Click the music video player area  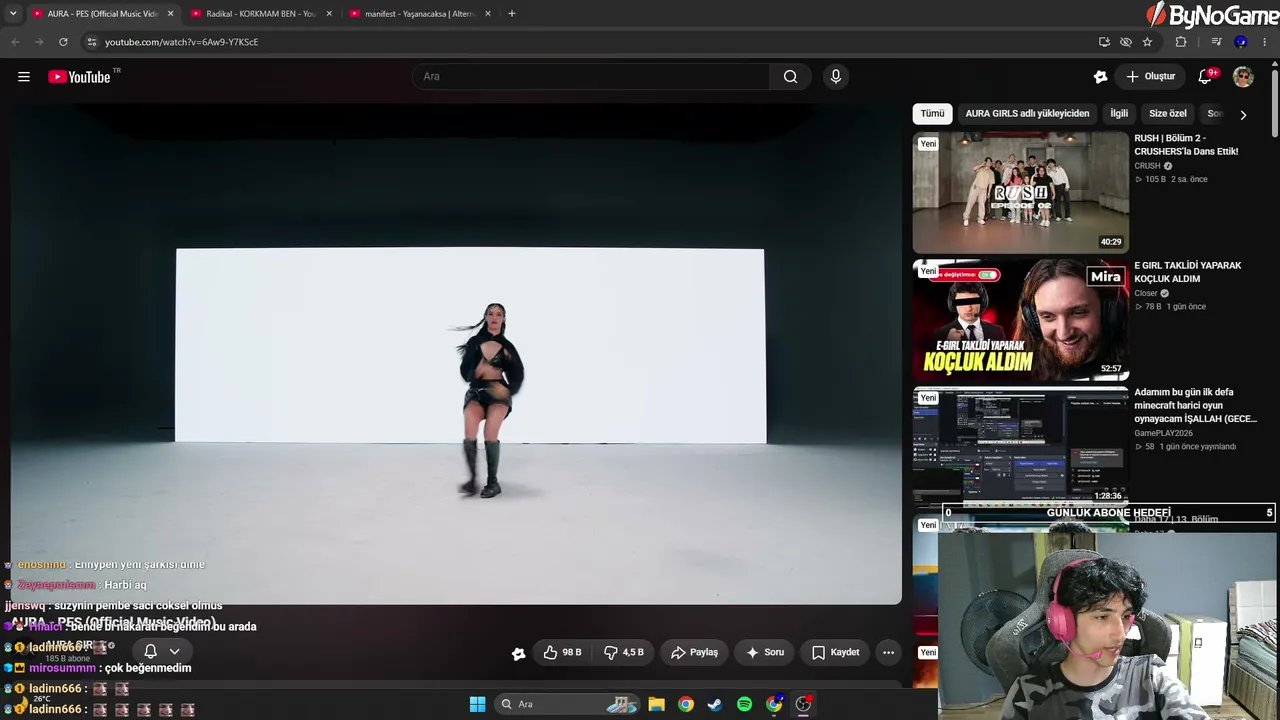point(456,354)
